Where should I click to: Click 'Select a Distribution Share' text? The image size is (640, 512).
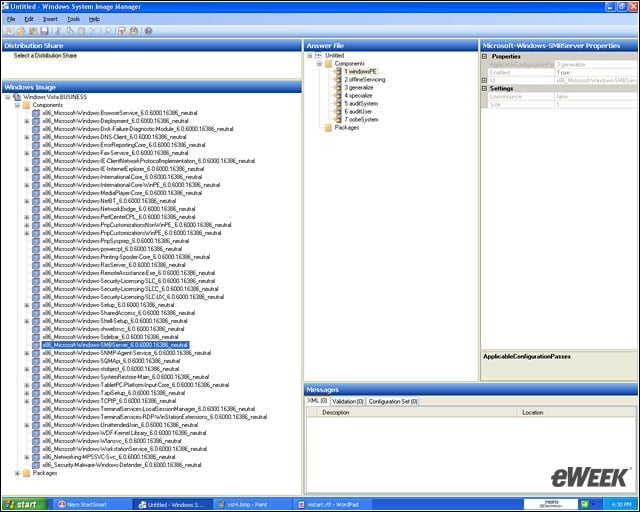(45, 56)
